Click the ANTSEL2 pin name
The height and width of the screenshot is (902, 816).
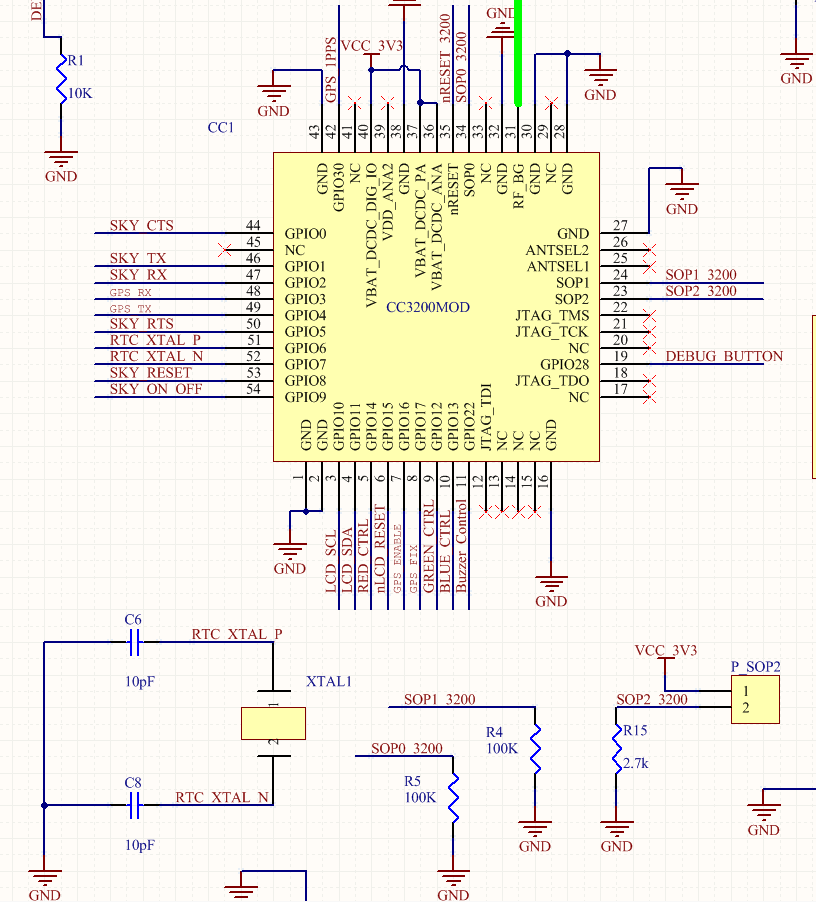tap(557, 250)
